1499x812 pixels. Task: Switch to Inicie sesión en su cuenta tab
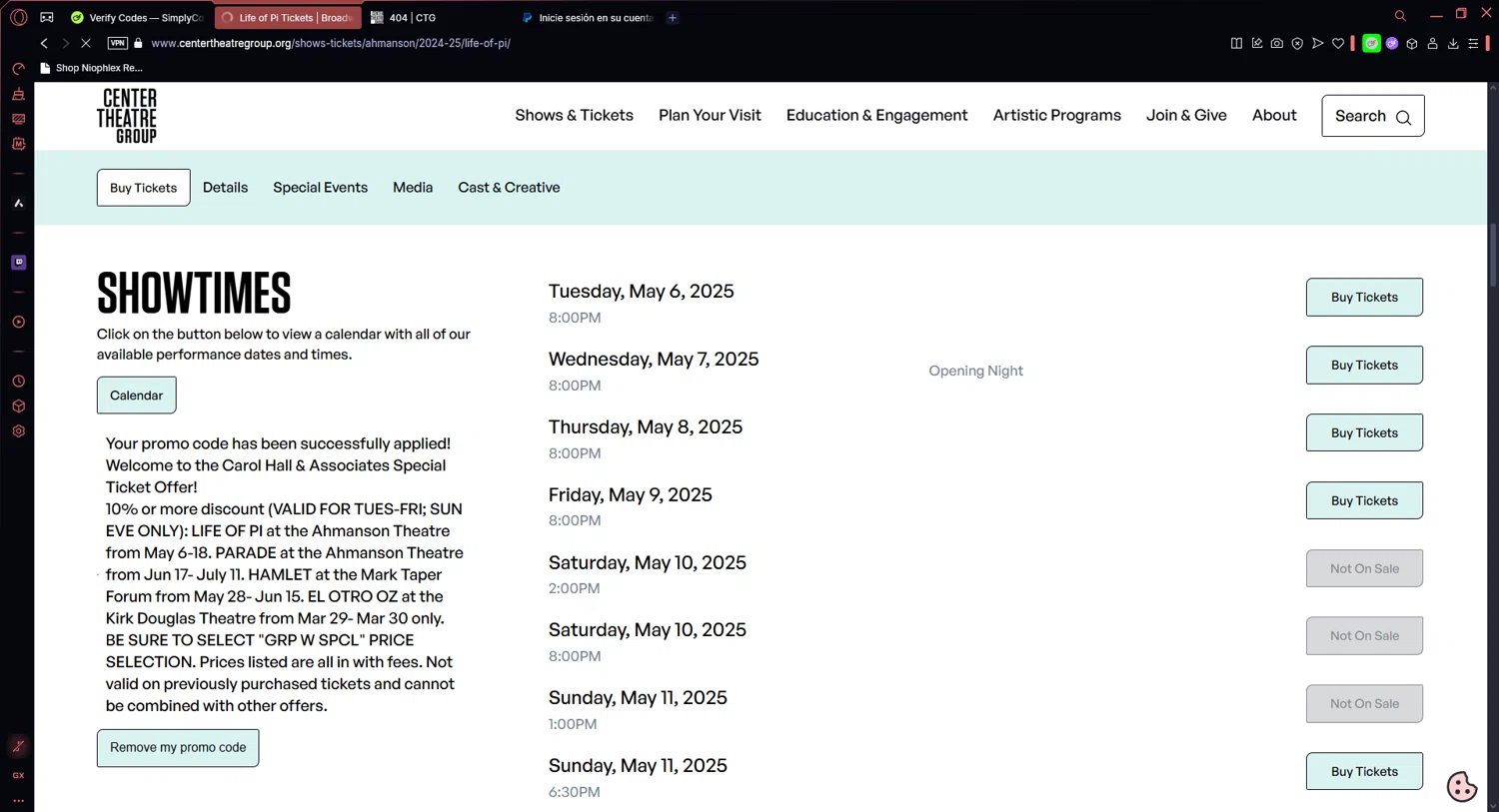coord(587,18)
